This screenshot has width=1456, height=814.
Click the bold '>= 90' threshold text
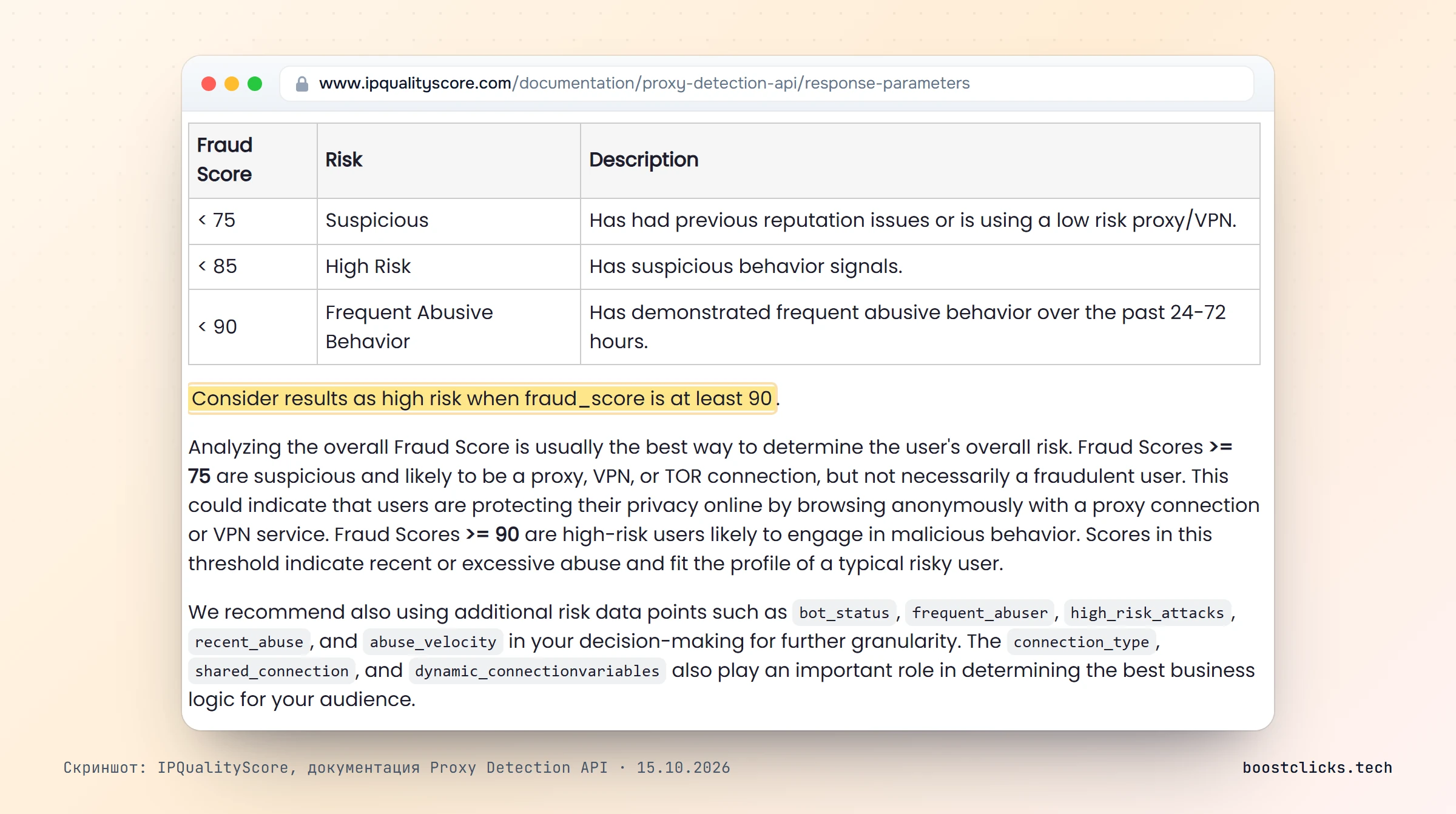tap(492, 534)
